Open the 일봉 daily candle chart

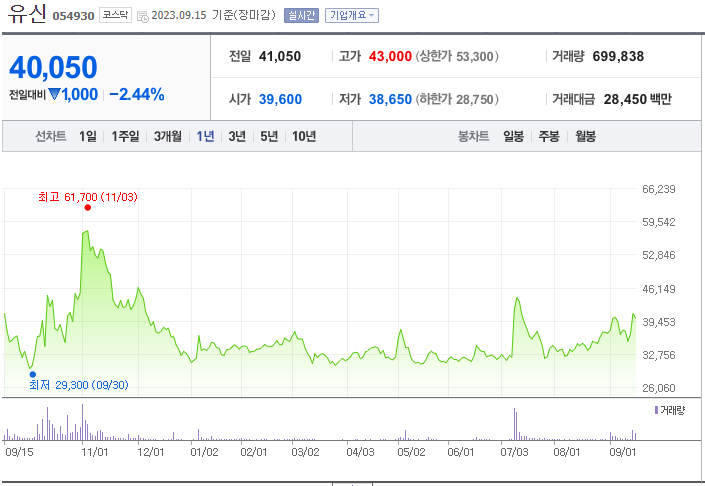(514, 137)
